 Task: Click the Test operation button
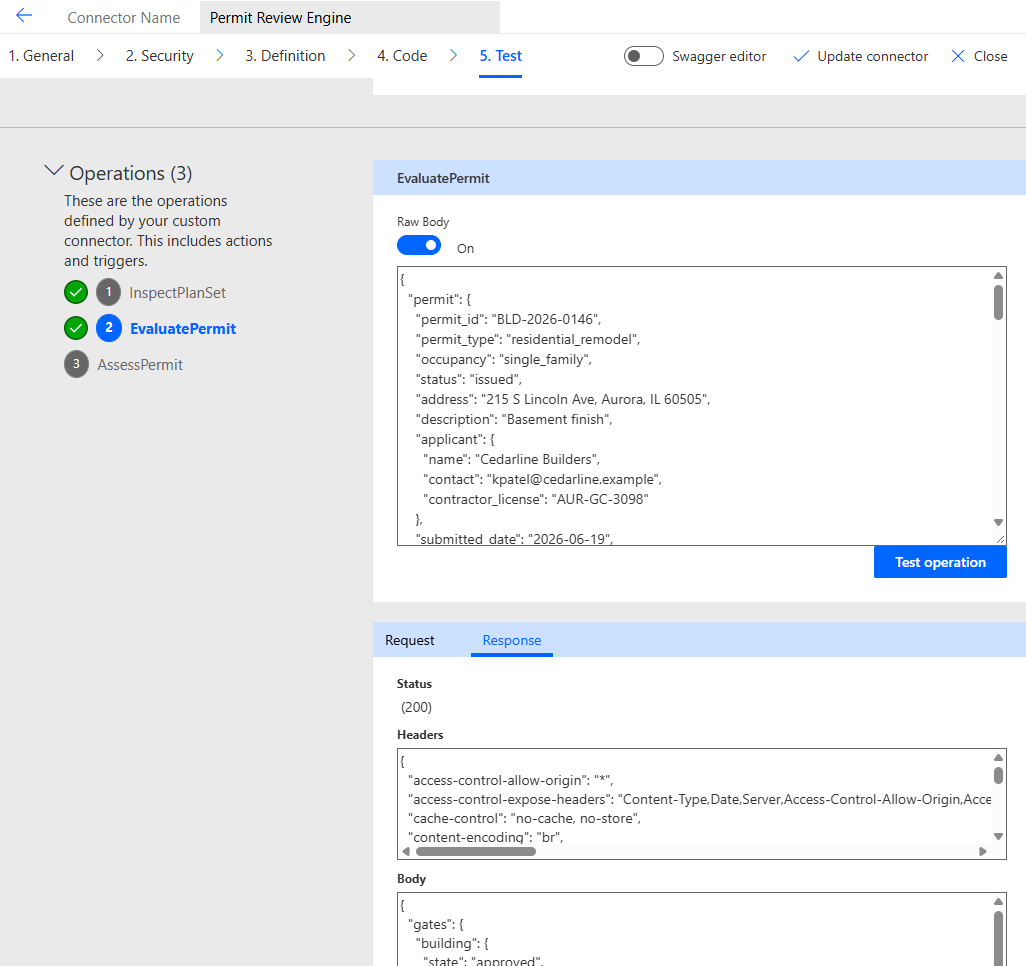click(940, 562)
